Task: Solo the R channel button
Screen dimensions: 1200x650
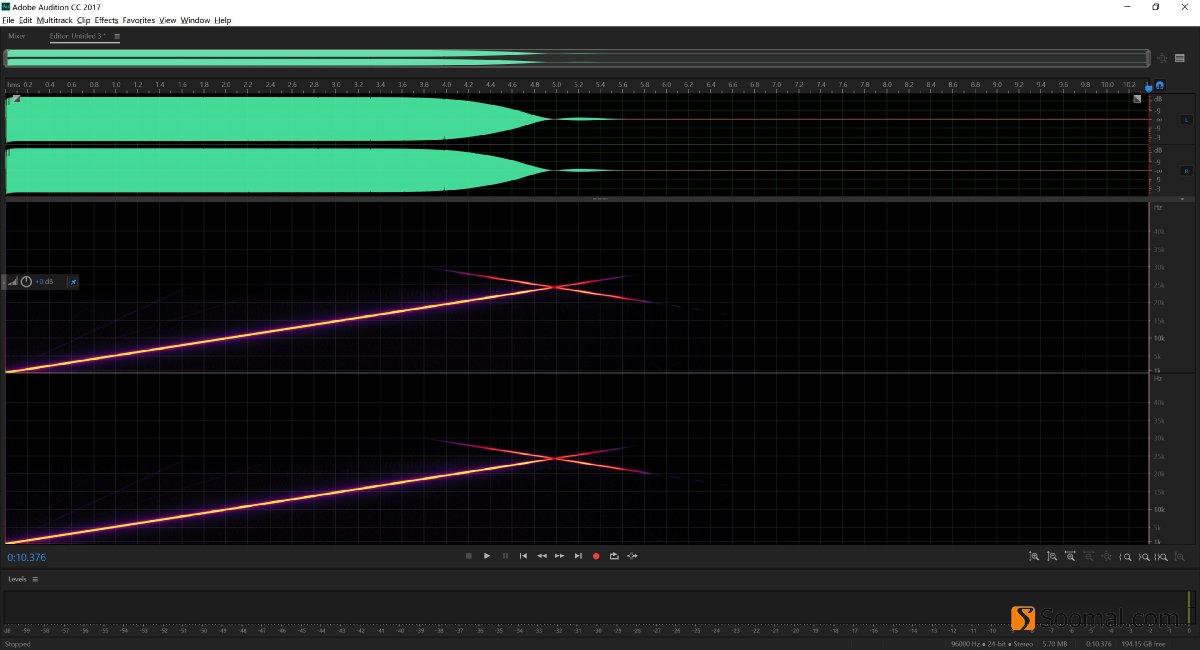Action: click(1186, 170)
